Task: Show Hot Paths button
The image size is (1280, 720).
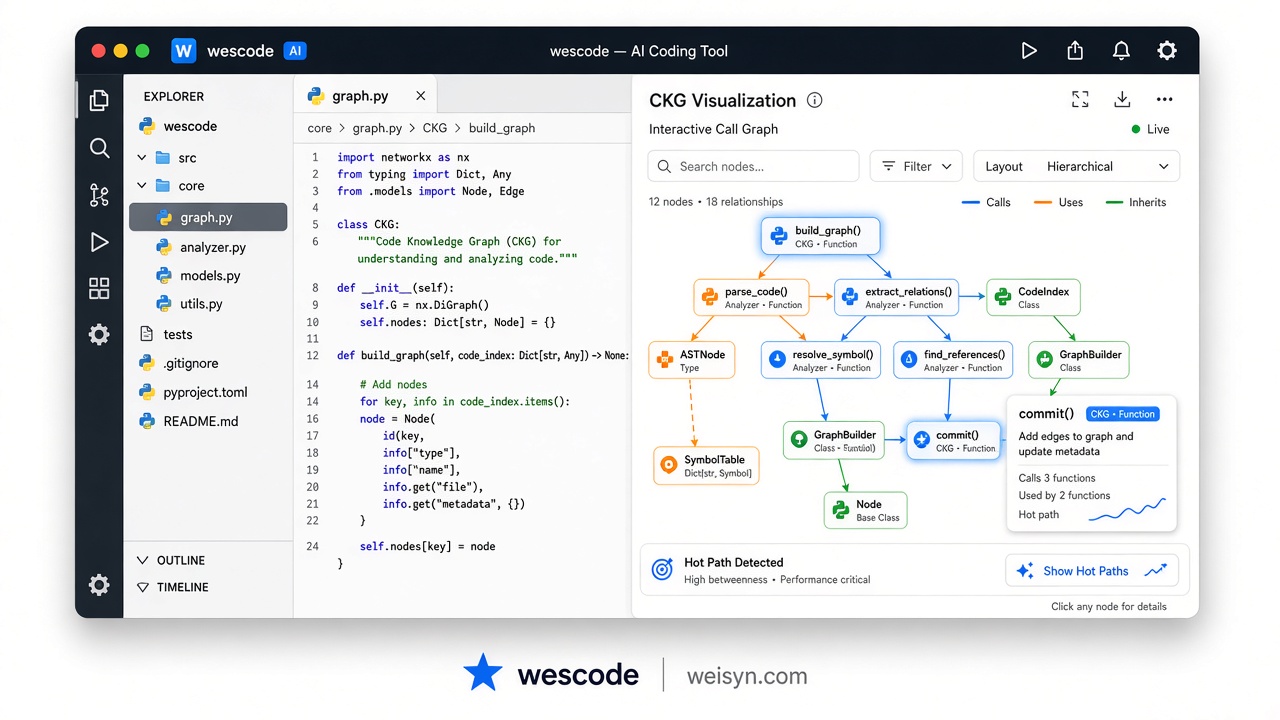Action: point(1092,571)
